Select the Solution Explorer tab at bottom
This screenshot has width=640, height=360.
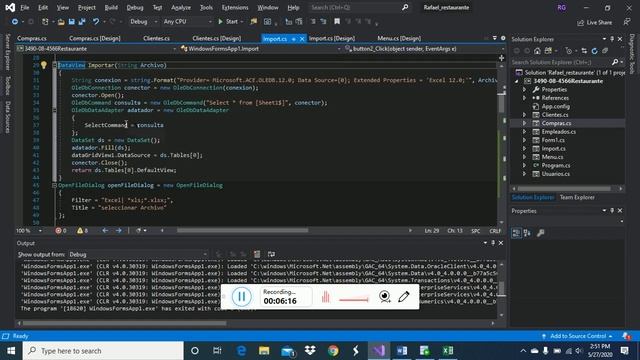(x=533, y=197)
